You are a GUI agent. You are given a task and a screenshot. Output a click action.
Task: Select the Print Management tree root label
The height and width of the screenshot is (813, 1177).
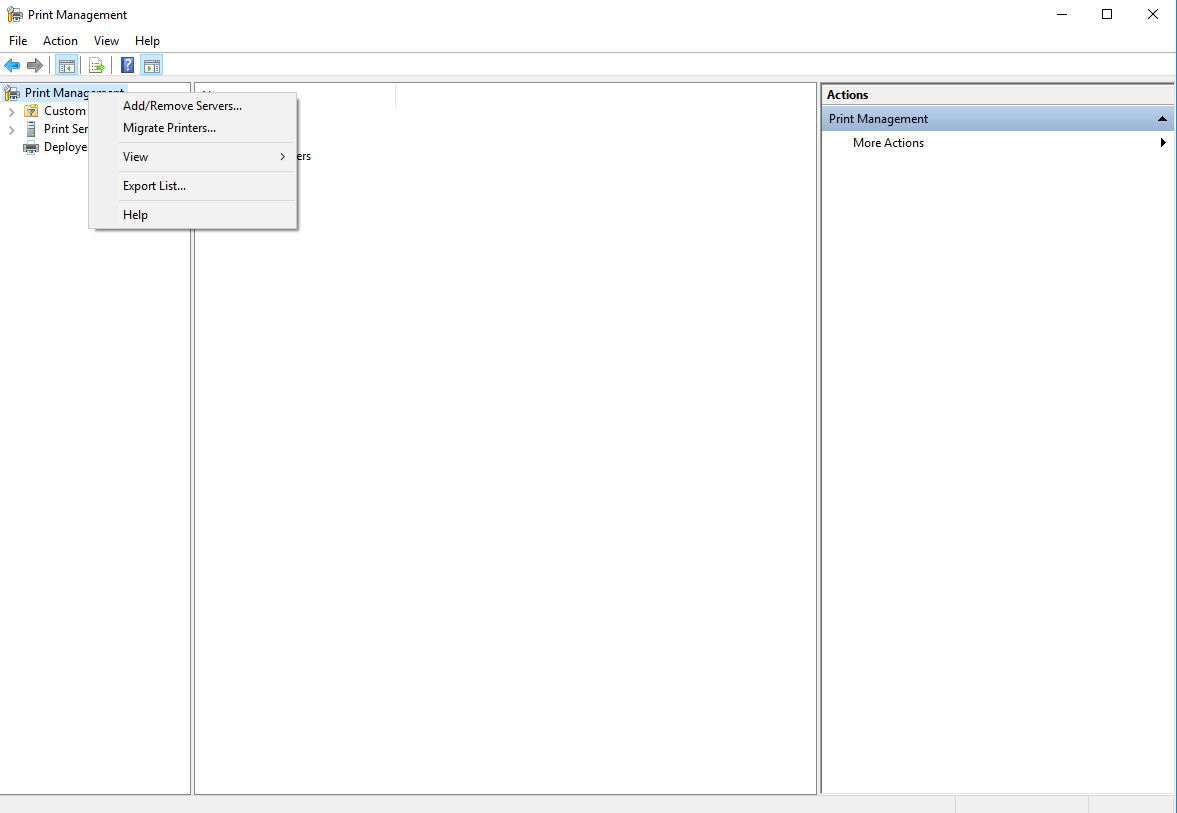click(74, 93)
